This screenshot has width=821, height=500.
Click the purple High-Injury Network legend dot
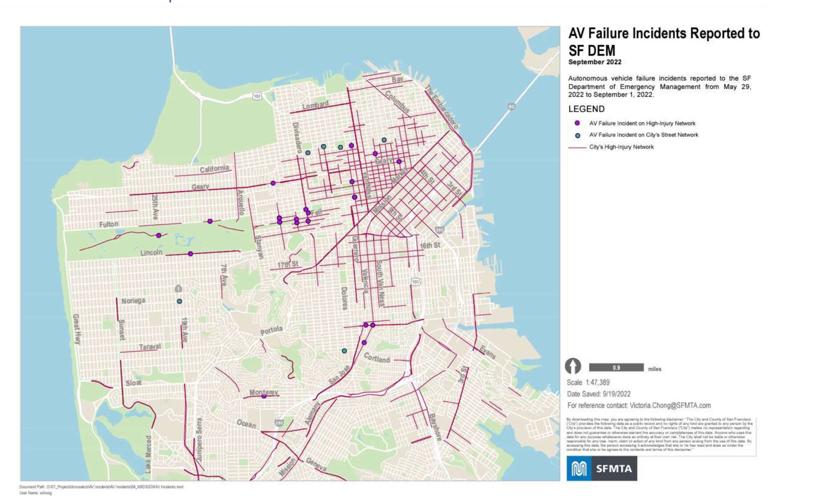[577, 121]
